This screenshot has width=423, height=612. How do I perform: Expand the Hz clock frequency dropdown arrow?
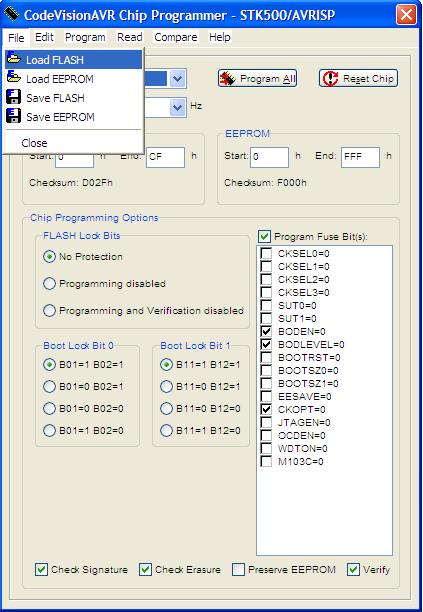click(x=178, y=107)
